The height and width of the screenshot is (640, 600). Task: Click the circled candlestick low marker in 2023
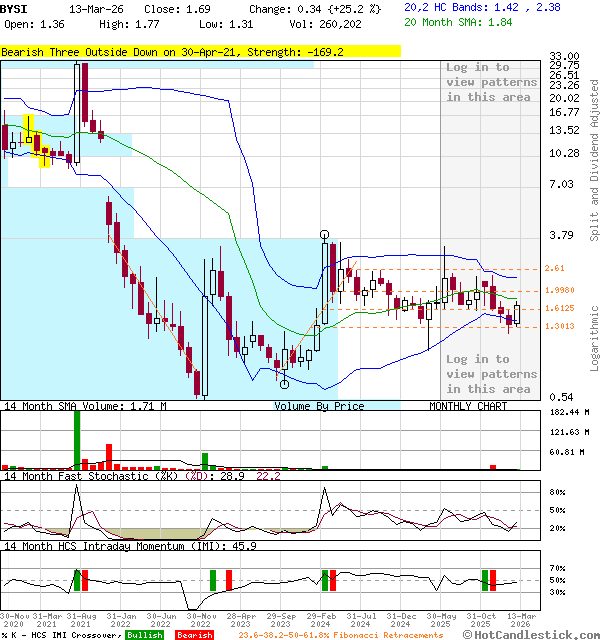[284, 383]
